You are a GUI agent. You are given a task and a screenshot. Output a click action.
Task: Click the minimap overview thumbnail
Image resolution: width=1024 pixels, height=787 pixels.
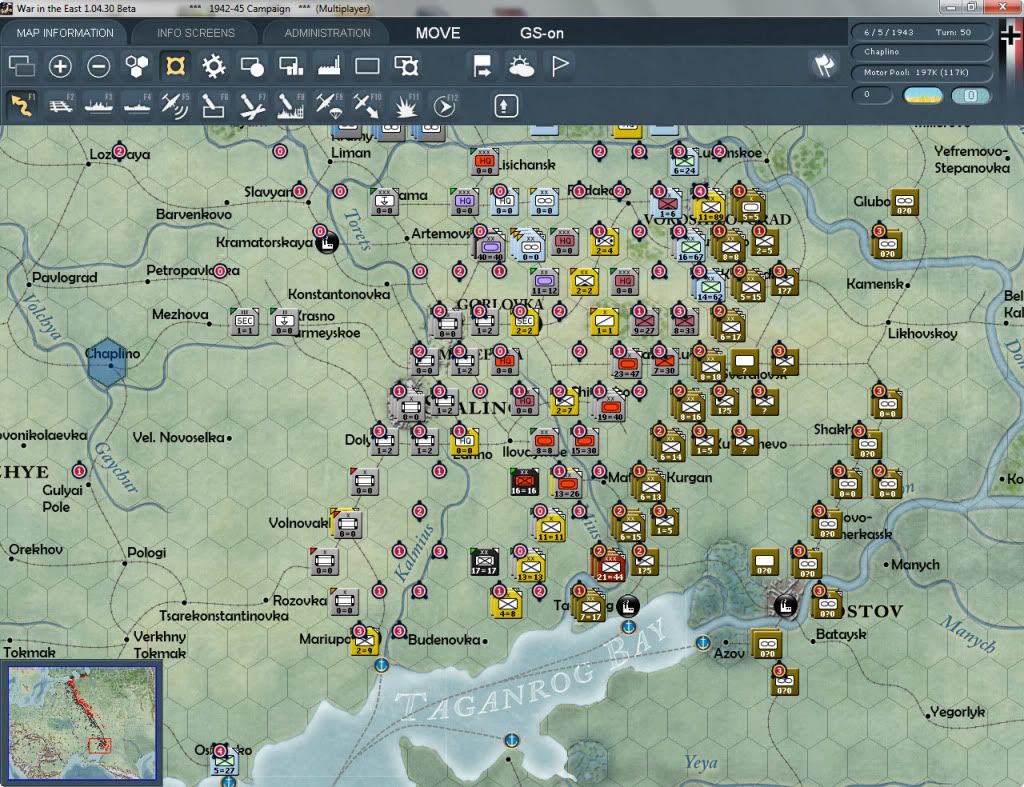[x=82, y=723]
